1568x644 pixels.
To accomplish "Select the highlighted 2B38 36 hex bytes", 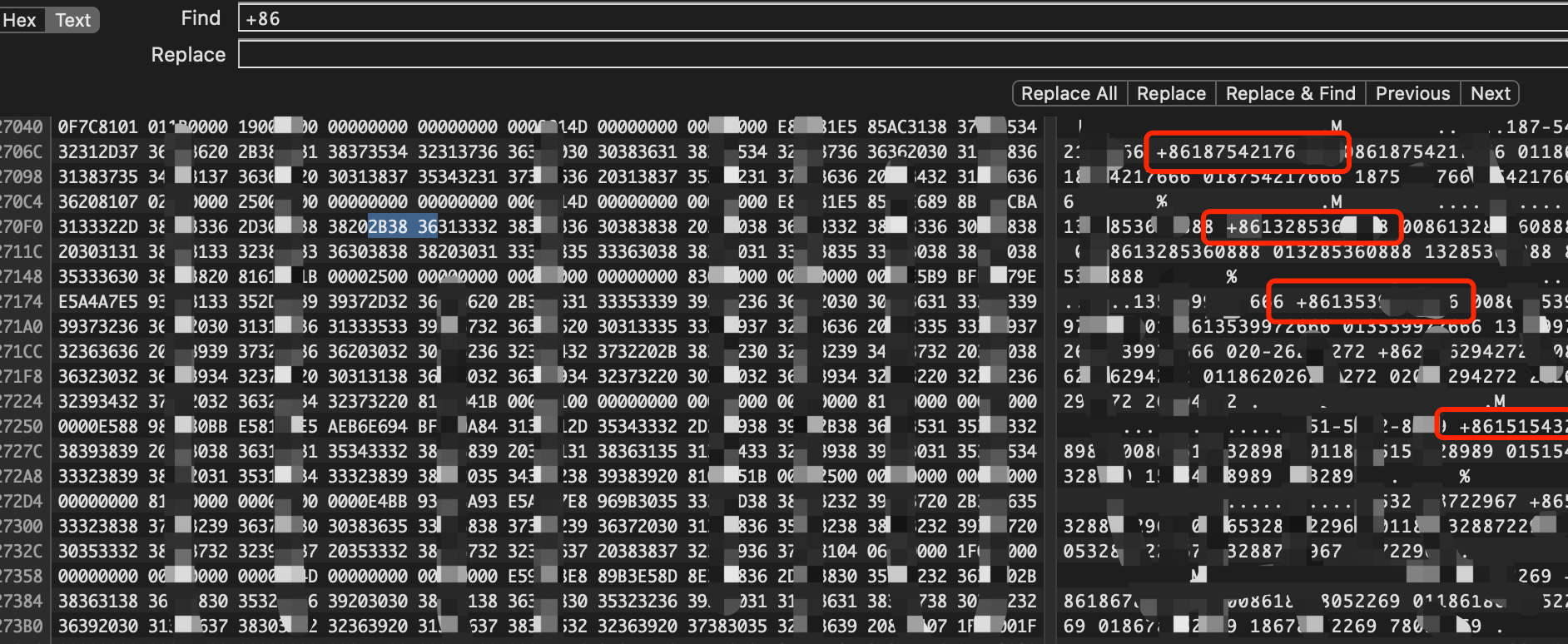I will [403, 226].
